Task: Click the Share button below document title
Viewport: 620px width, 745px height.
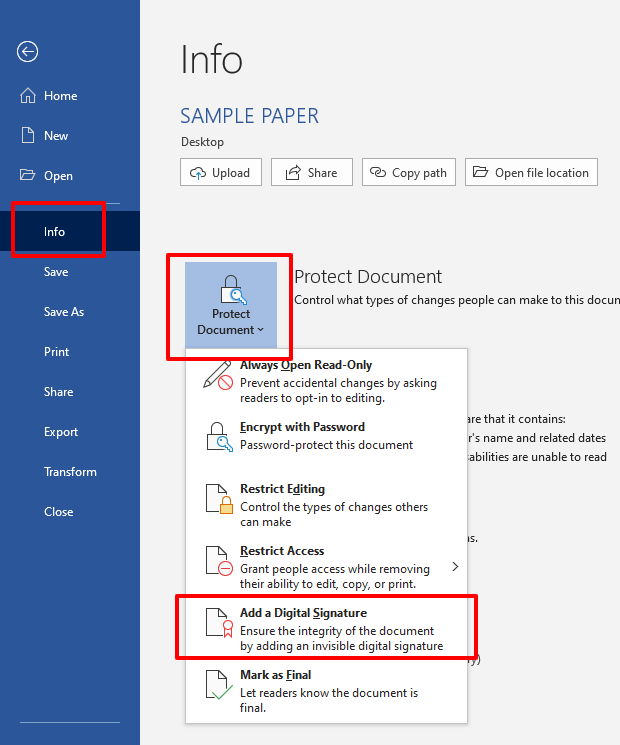Action: 311,173
